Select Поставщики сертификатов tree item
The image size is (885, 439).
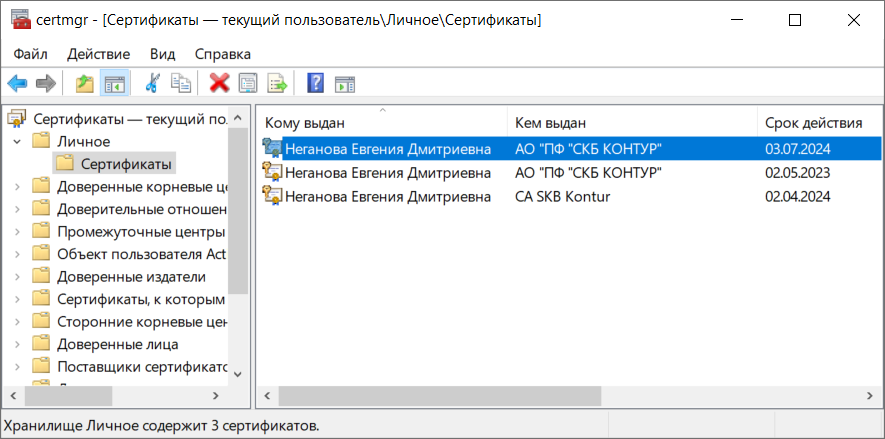click(x=142, y=367)
